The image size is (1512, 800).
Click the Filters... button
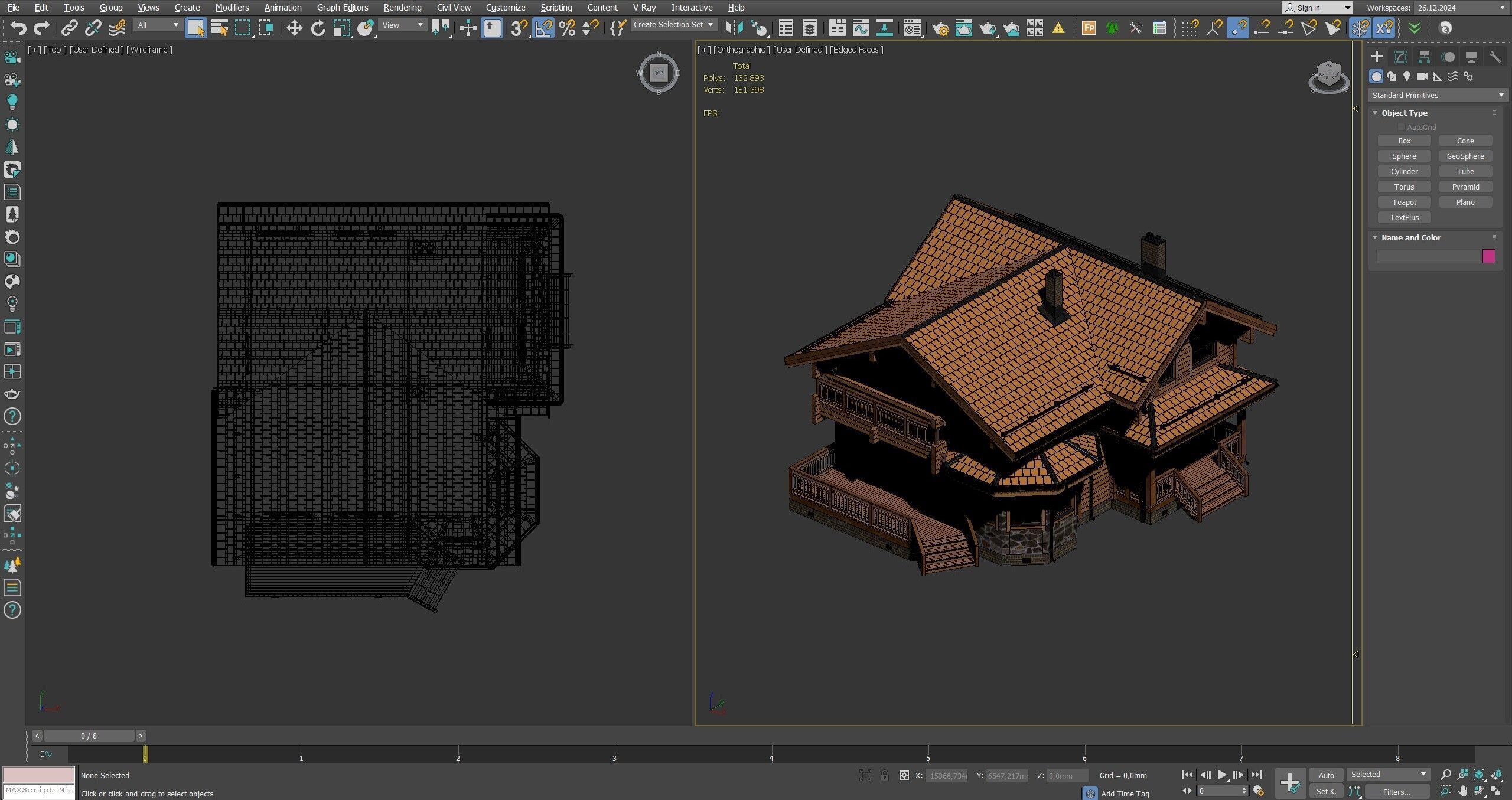pyautogui.click(x=1396, y=792)
